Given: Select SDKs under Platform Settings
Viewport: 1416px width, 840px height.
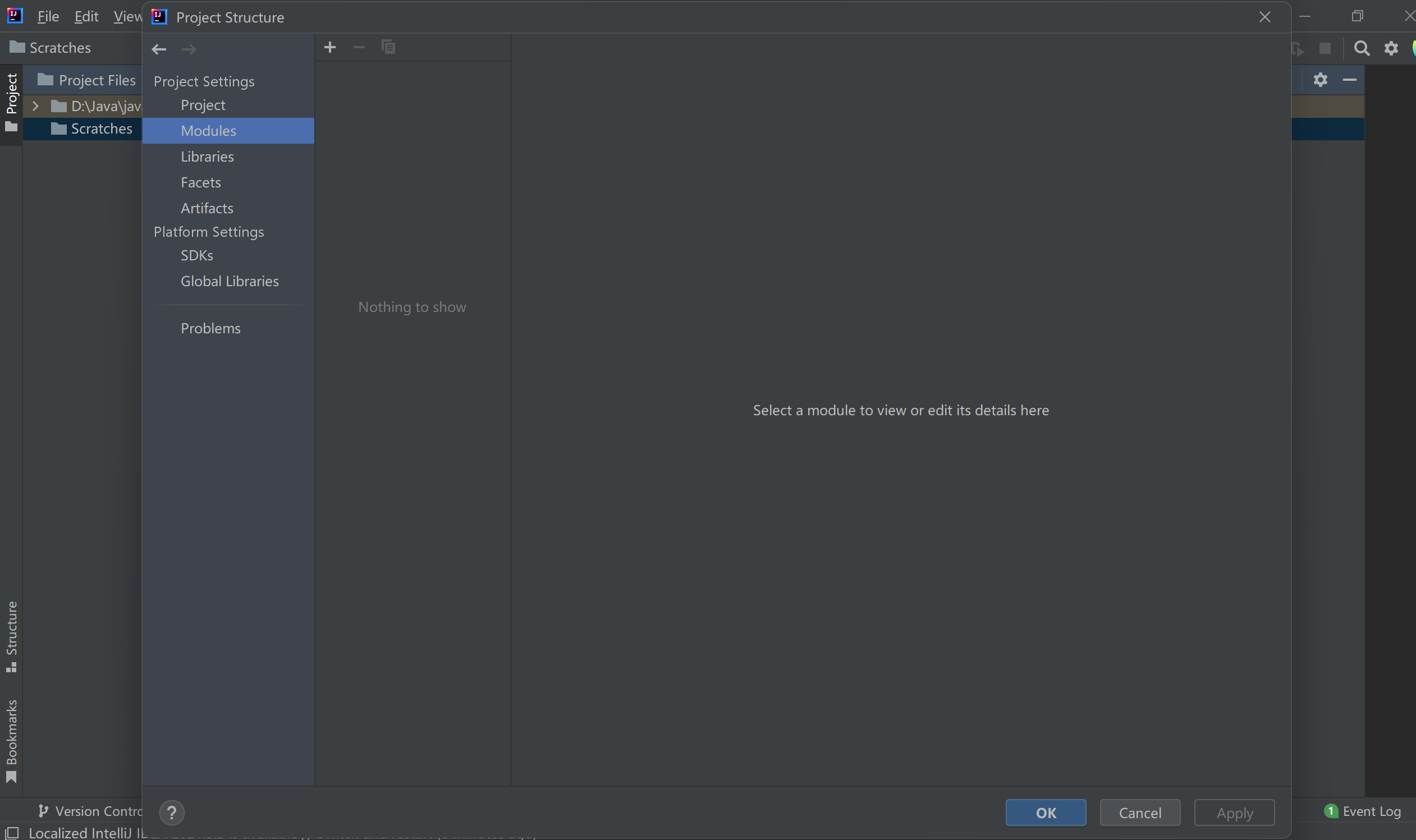Looking at the screenshot, I should tap(196, 255).
